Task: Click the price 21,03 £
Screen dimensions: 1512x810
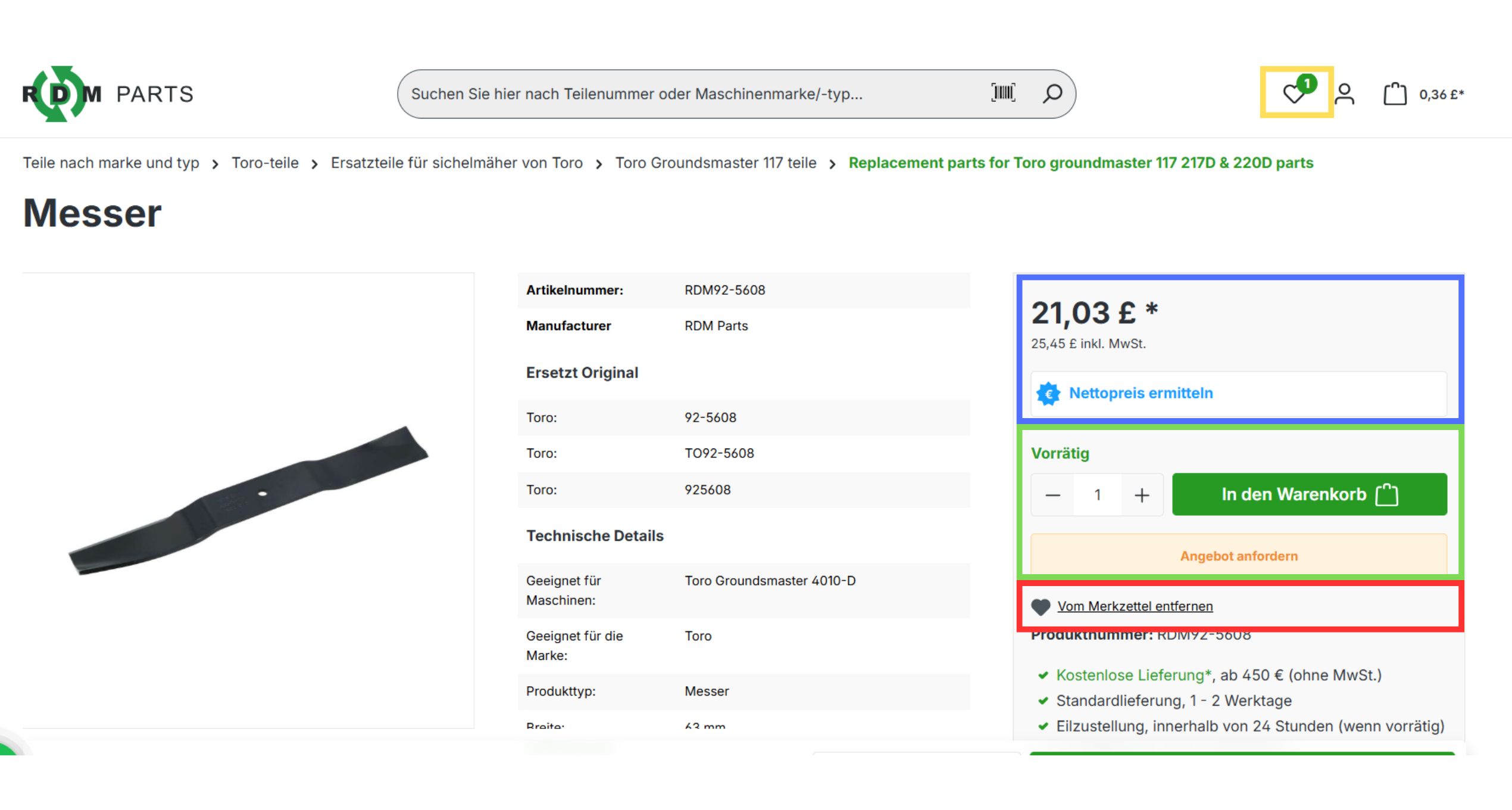Action: 1094,313
